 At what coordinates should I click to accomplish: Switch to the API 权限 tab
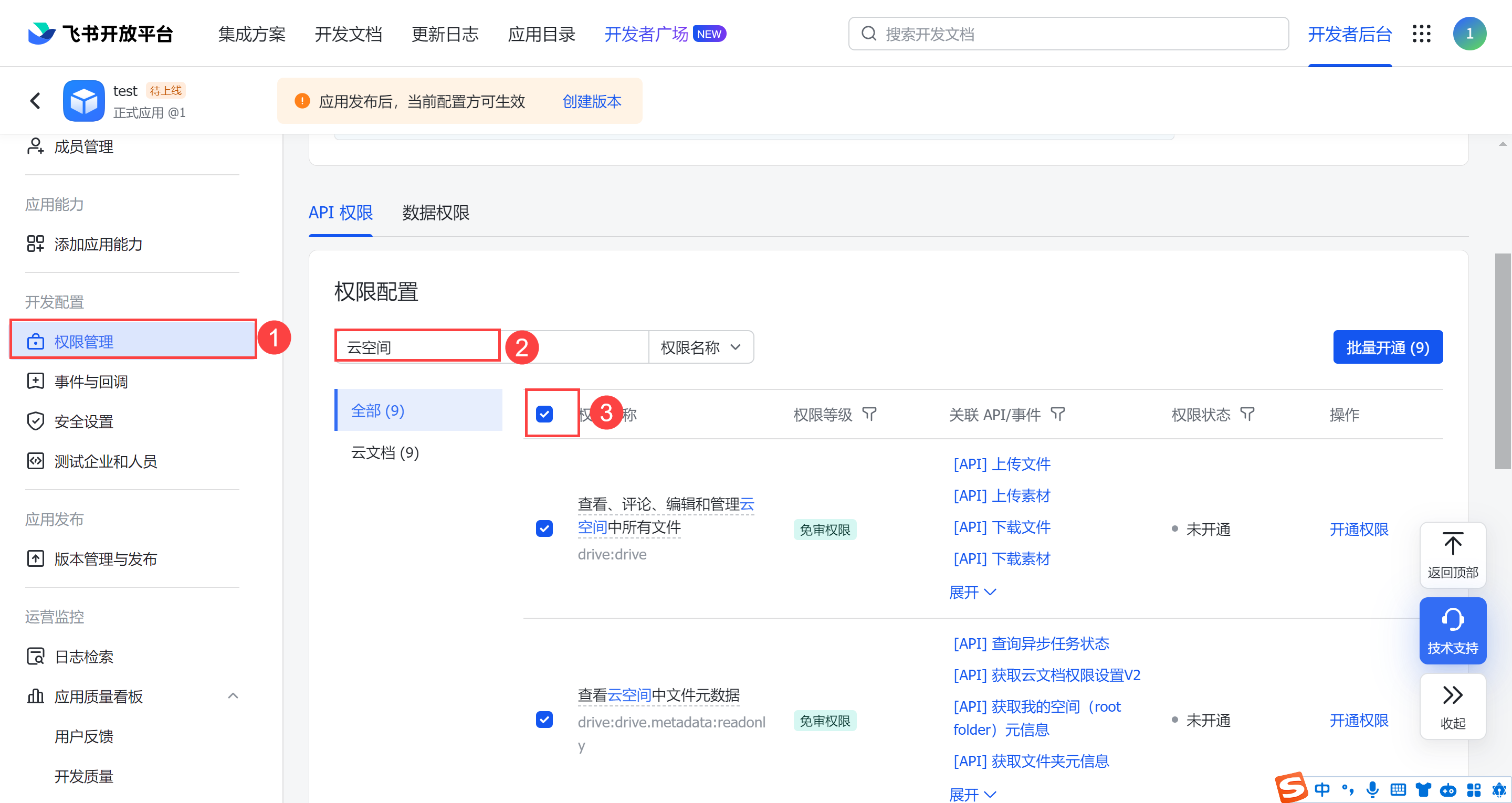[x=340, y=212]
